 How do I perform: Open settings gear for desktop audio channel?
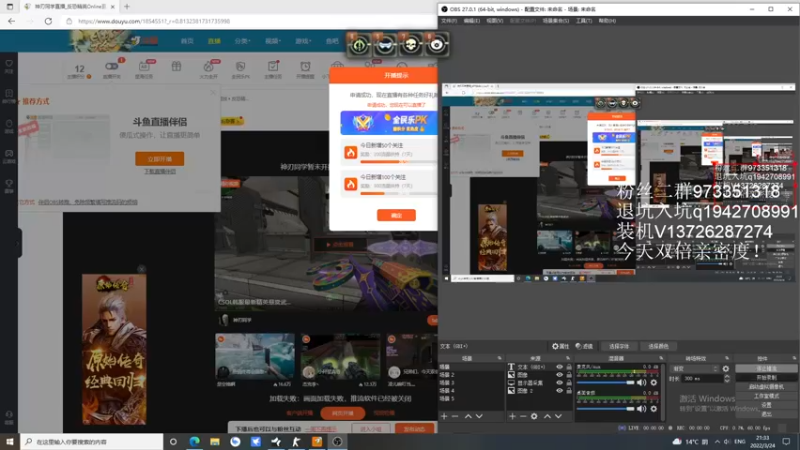tap(654, 408)
